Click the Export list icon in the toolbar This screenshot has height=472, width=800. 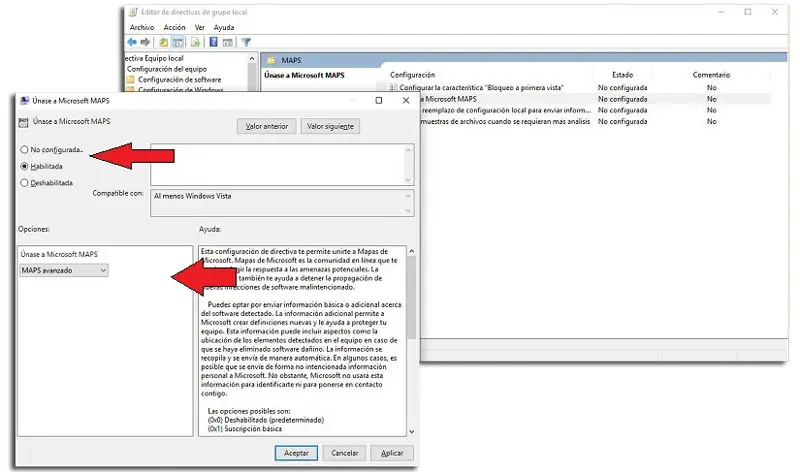pos(195,42)
